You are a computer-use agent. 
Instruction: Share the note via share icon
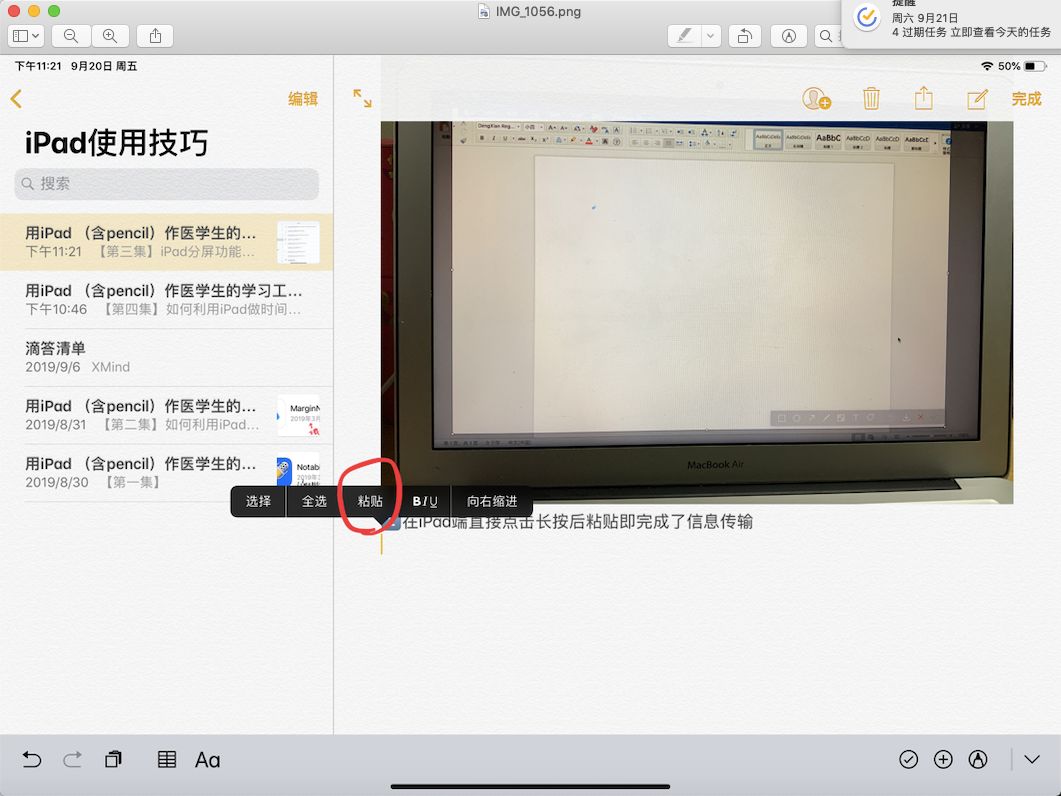(924, 98)
